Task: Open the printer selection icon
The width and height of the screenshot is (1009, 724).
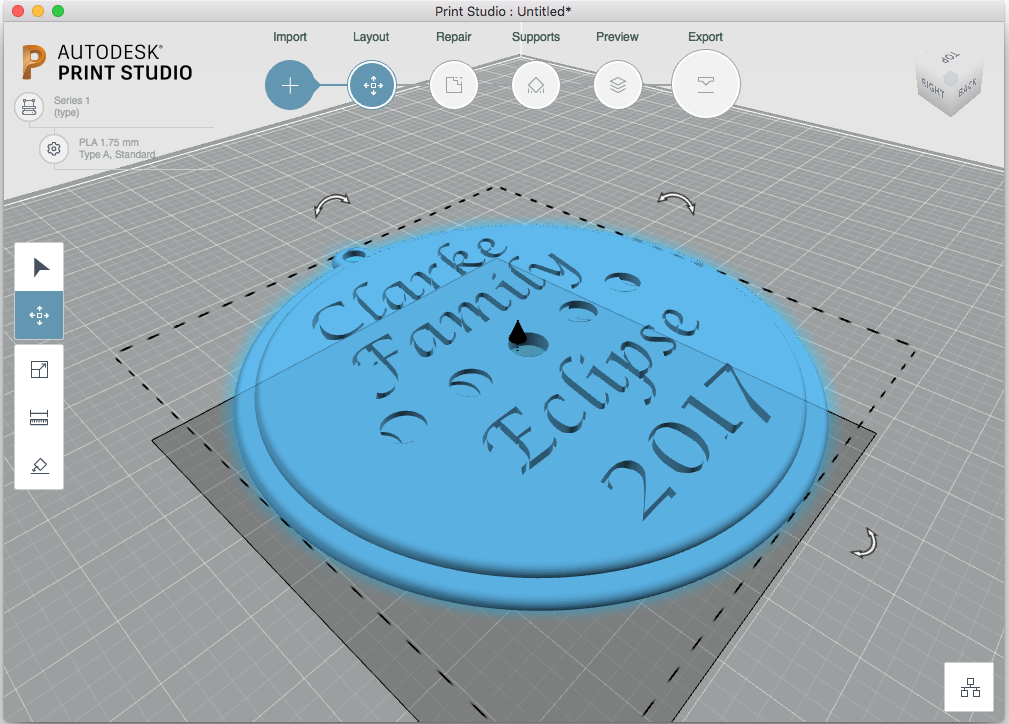Action: (x=29, y=106)
